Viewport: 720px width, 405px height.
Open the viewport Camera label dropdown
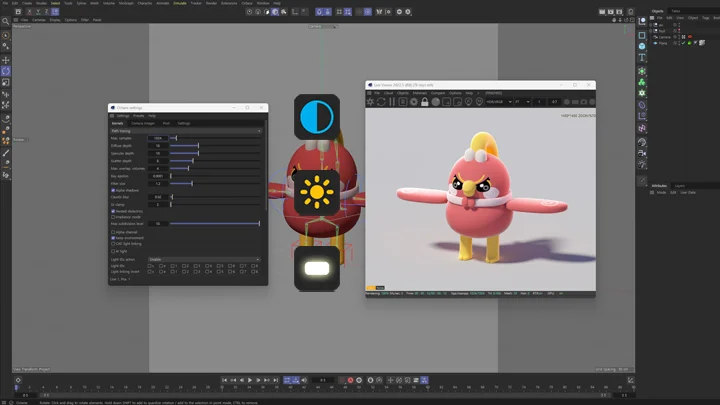click(322, 27)
